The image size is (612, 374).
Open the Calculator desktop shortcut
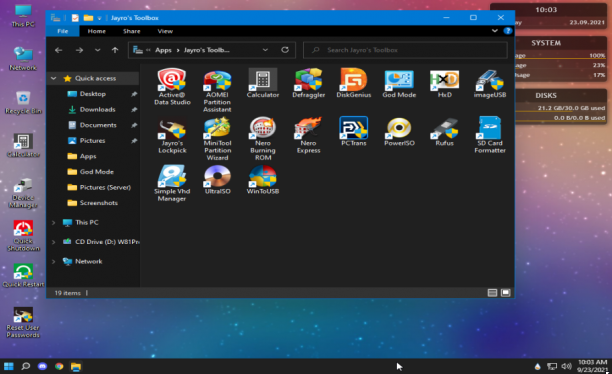point(23,146)
